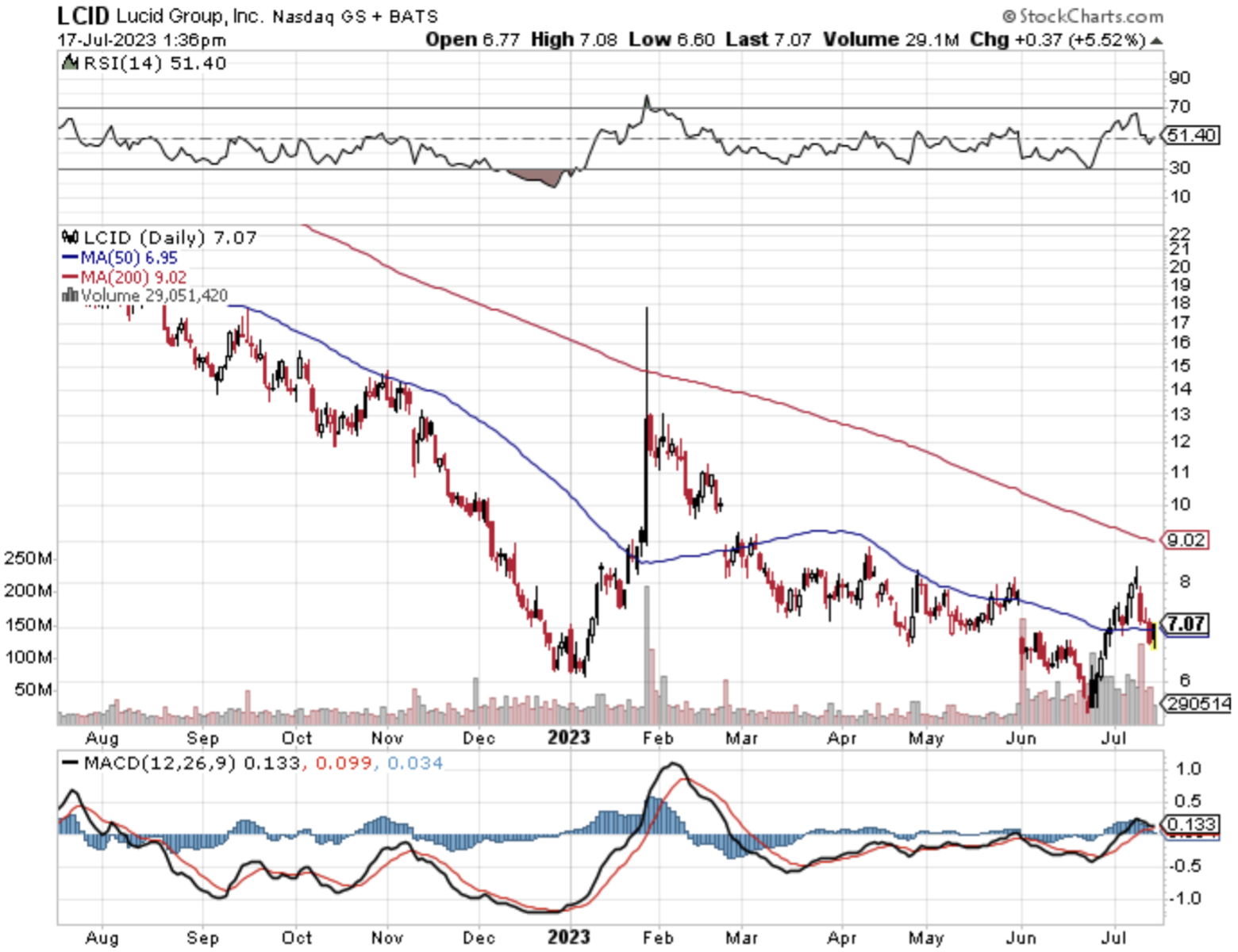
Task: Click the copyright symbol before StockCharts.com
Action: [1009, 16]
